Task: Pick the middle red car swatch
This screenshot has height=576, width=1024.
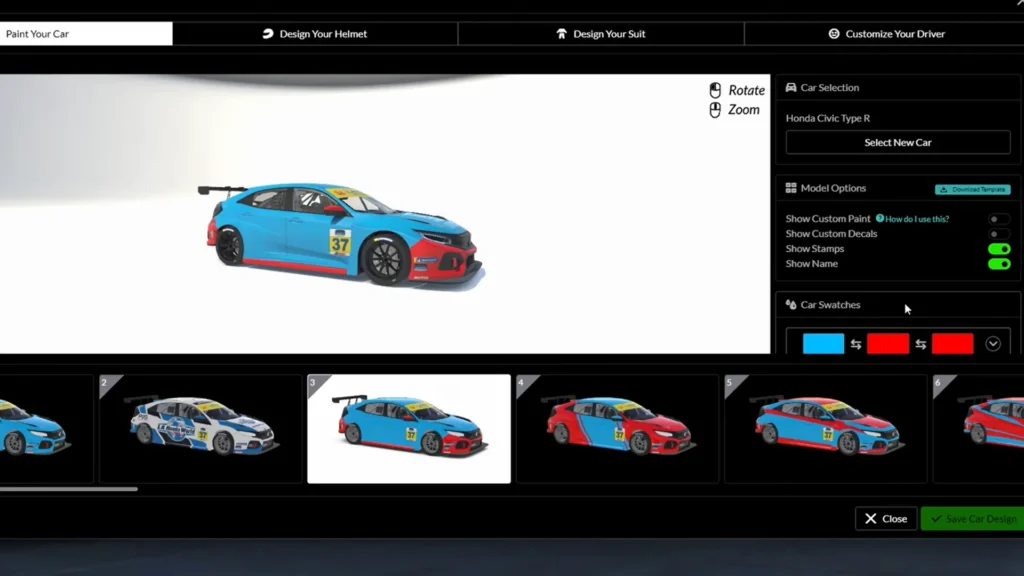Action: (888, 344)
